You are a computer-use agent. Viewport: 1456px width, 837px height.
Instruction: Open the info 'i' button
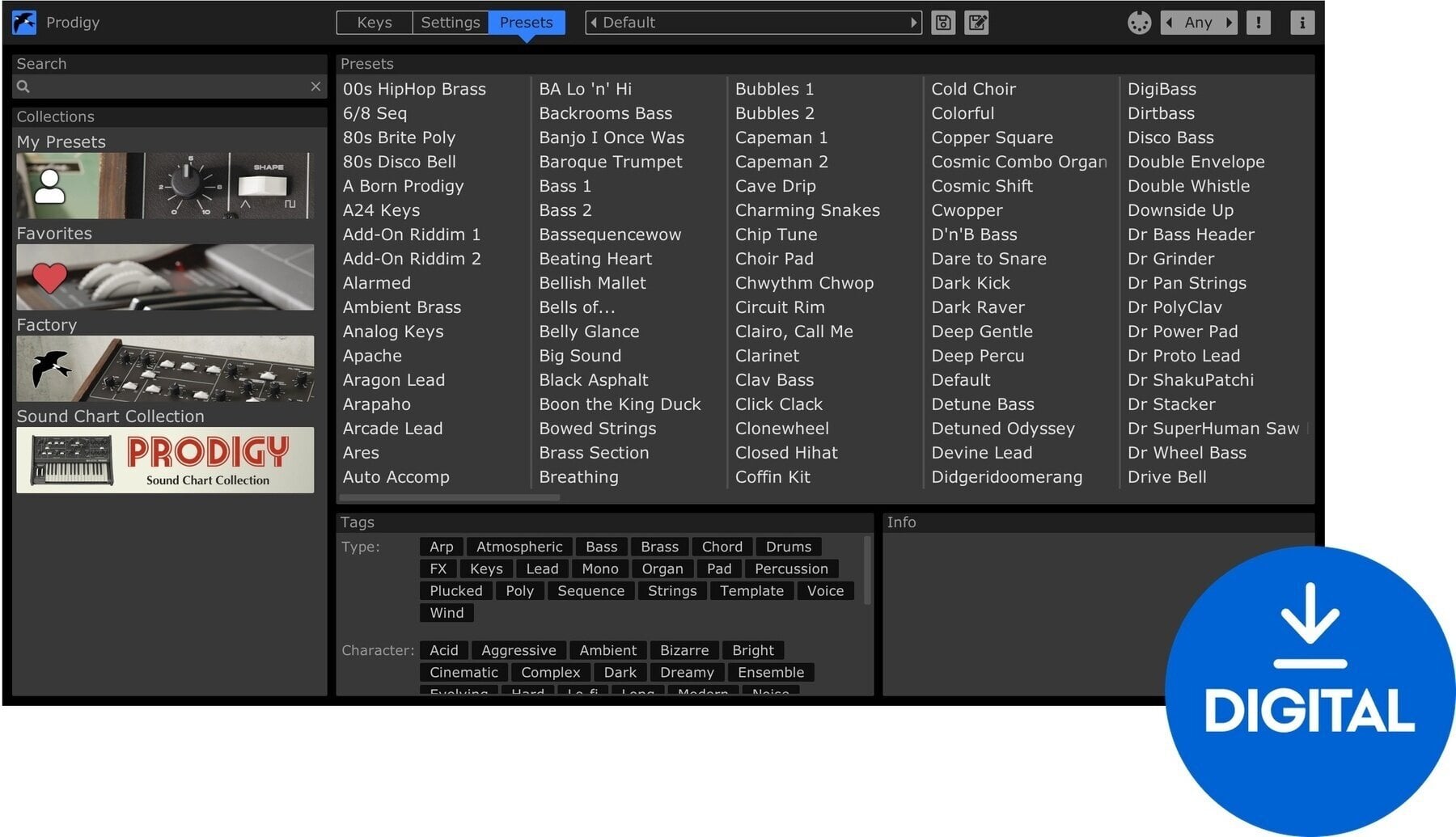coord(1302,23)
